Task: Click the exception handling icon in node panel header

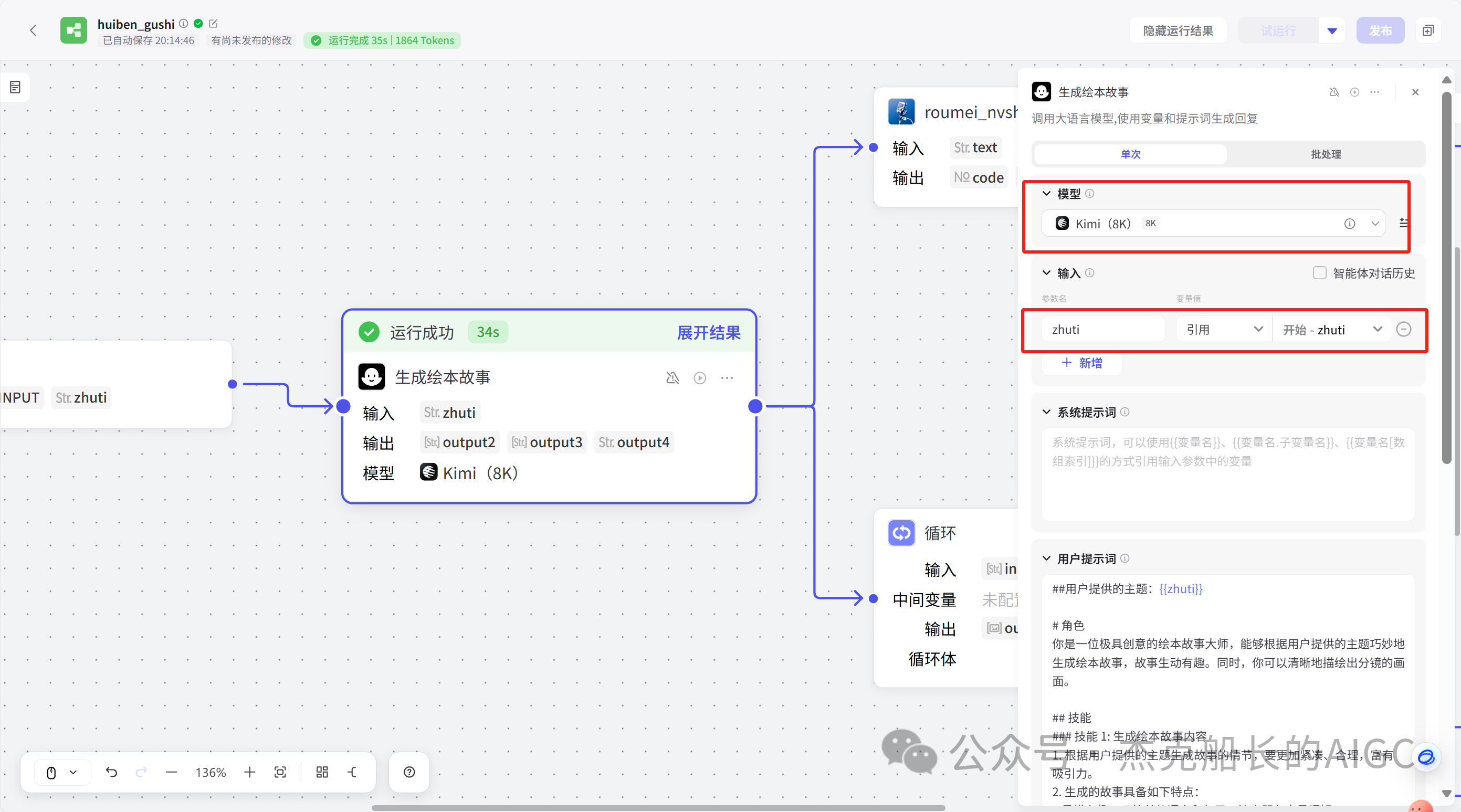Action: [1334, 92]
